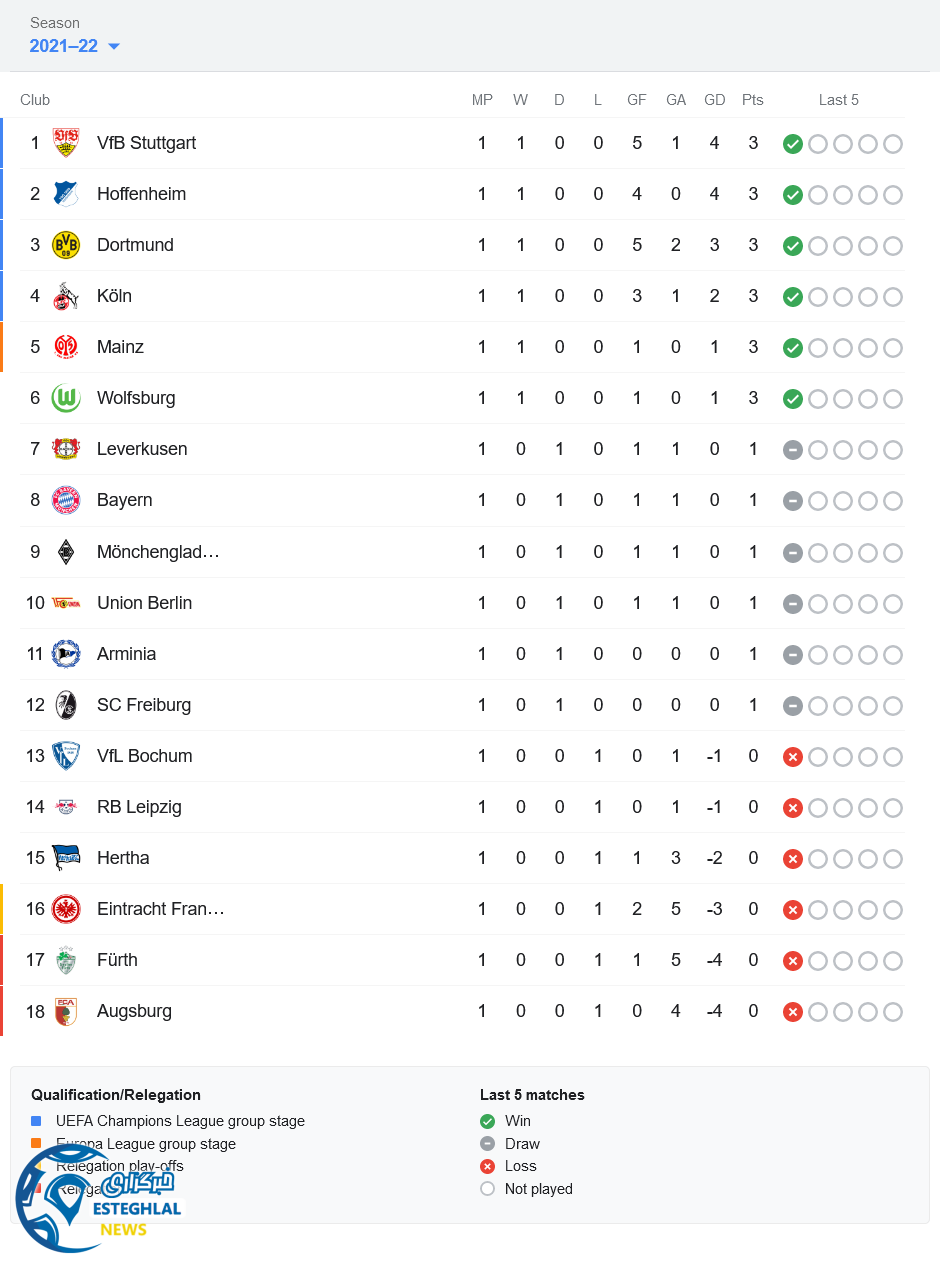This screenshot has height=1280, width=940.
Task: Open the 2021–22 season dropdown
Action: 75,46
